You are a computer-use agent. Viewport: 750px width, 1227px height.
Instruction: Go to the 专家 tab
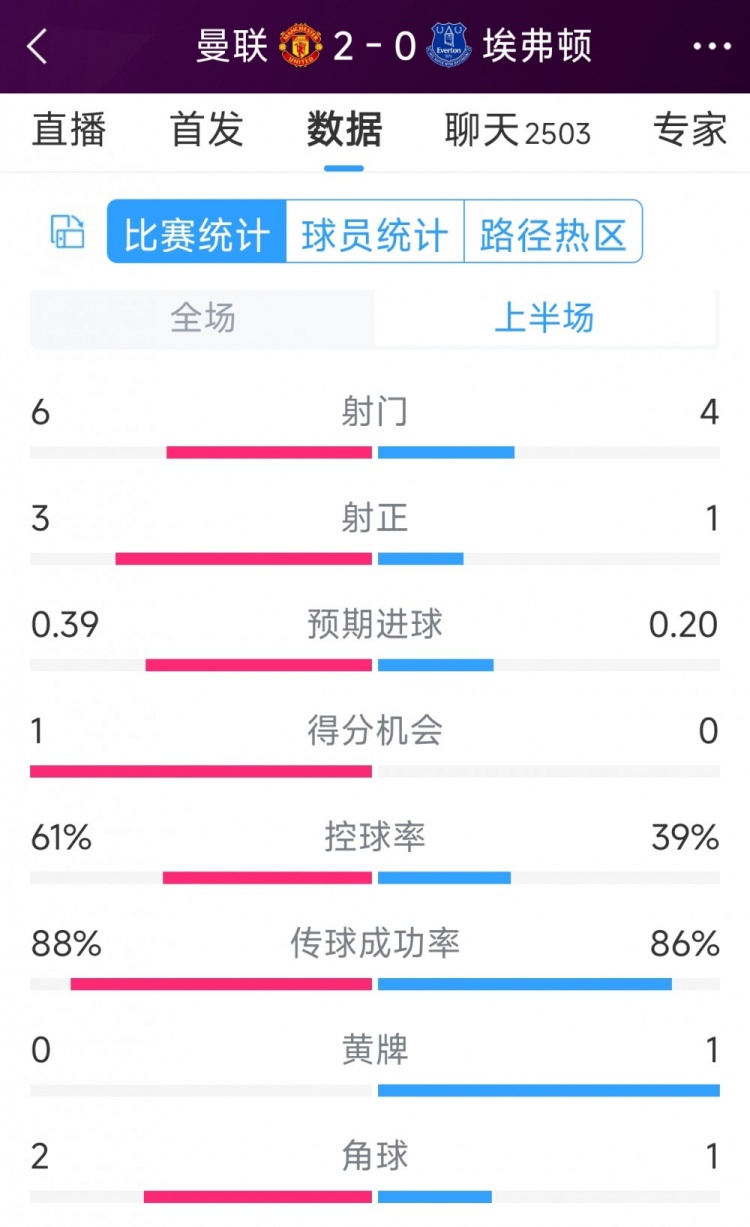[x=690, y=130]
